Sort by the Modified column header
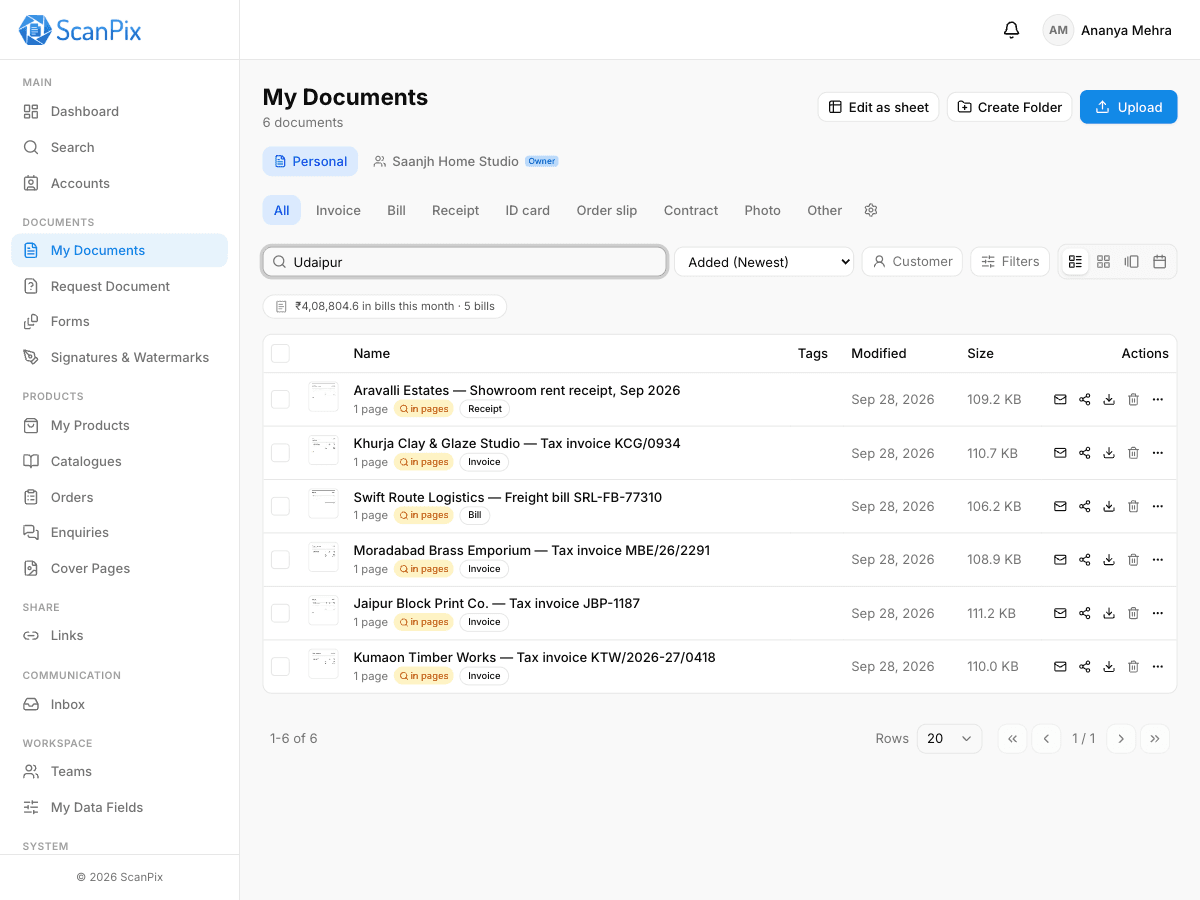The height and width of the screenshot is (900, 1200). point(879,353)
